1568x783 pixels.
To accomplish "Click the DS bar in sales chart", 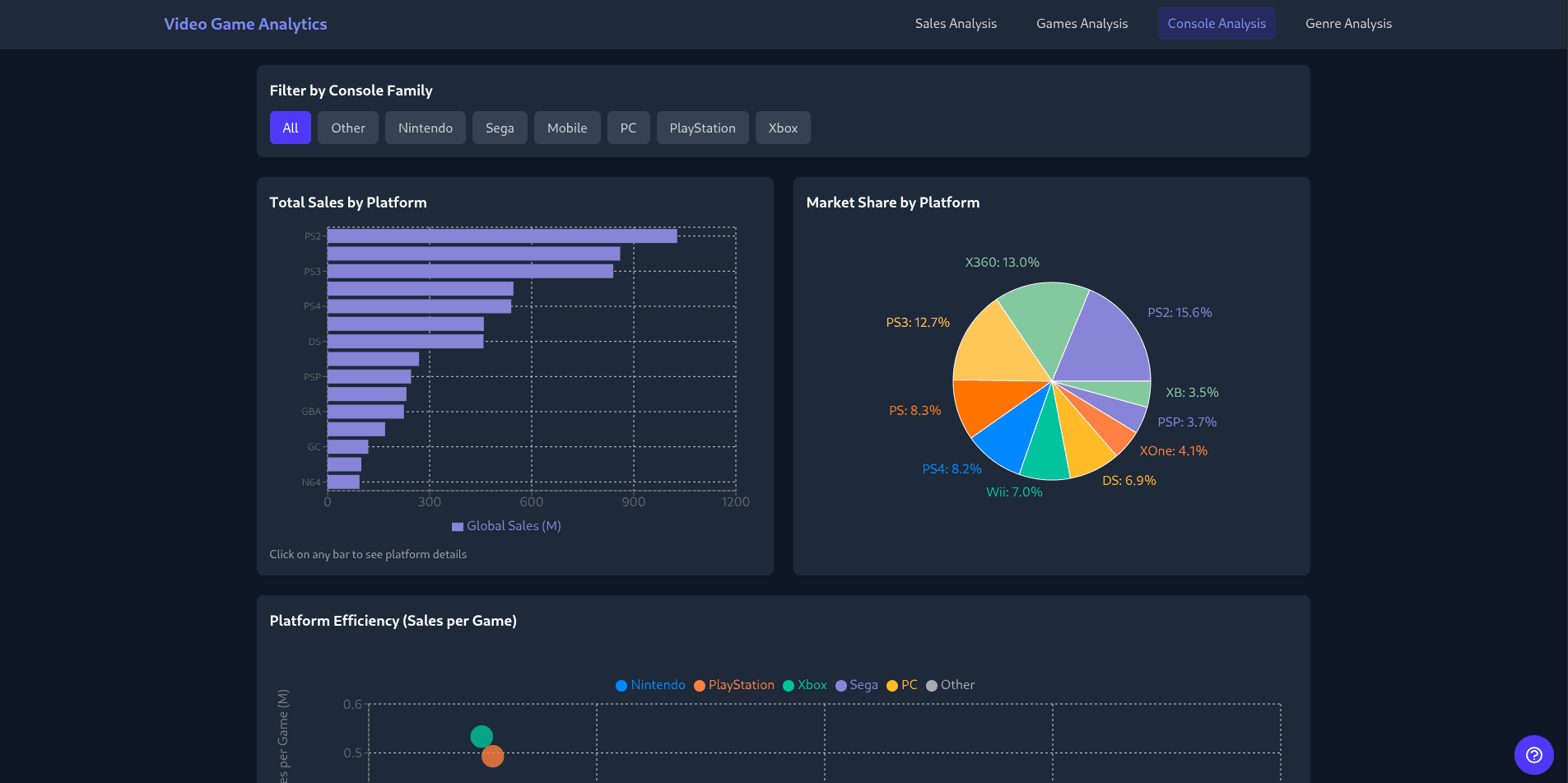I will click(405, 342).
